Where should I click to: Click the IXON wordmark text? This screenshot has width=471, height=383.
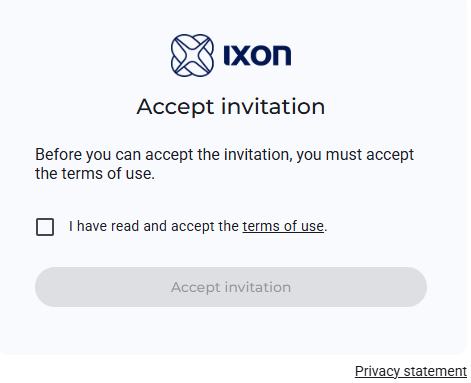tap(257, 55)
